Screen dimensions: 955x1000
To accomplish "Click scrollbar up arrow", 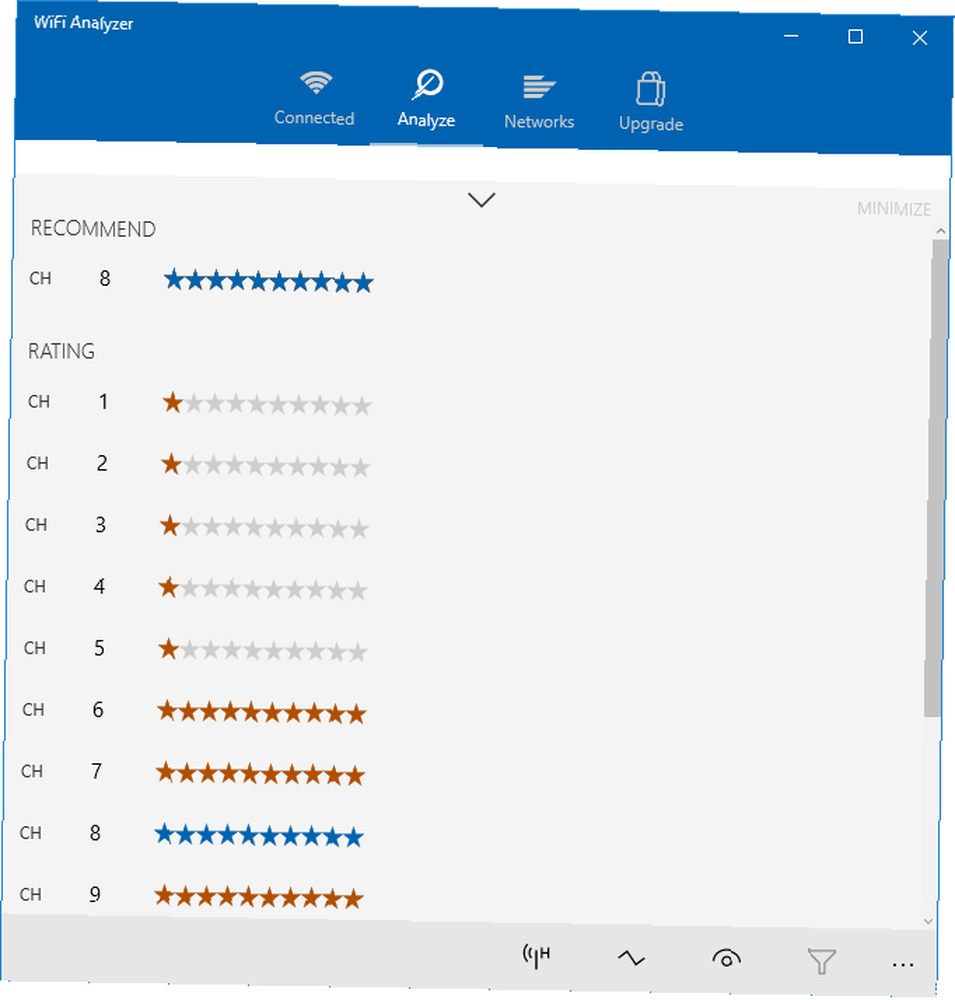I will pyautogui.click(x=940, y=231).
